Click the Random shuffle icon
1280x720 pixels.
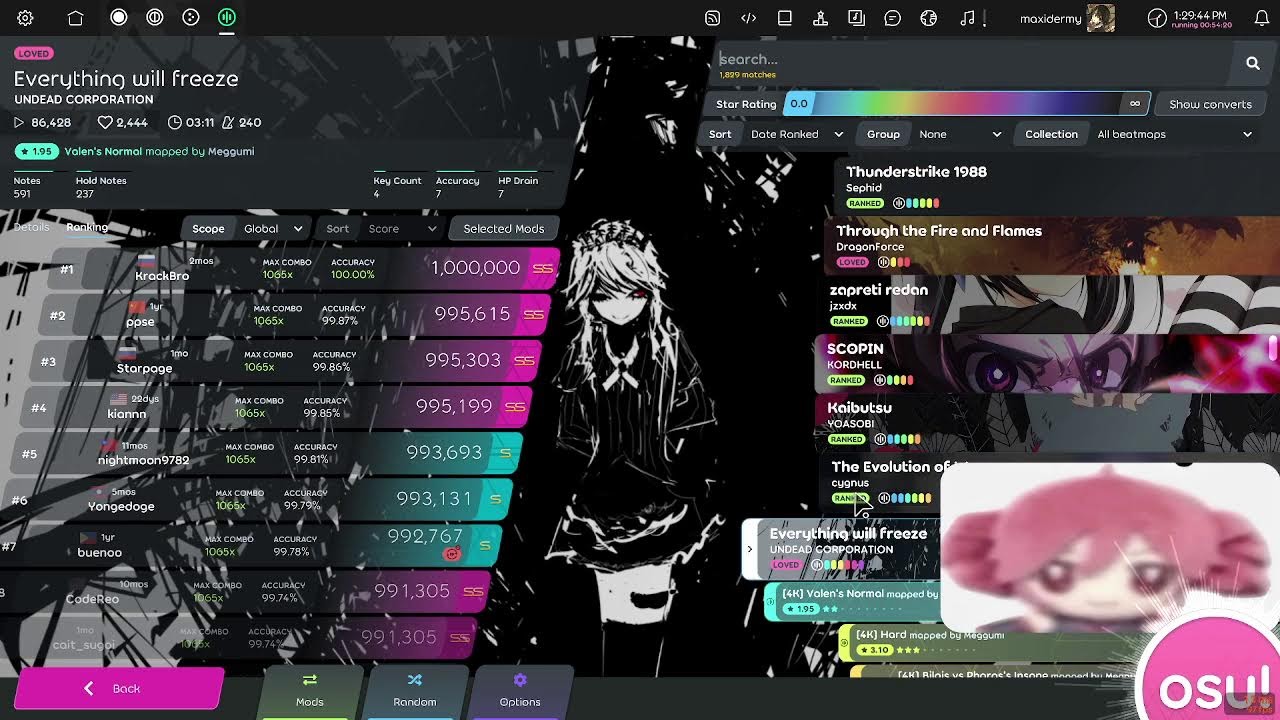pyautogui.click(x=414, y=680)
